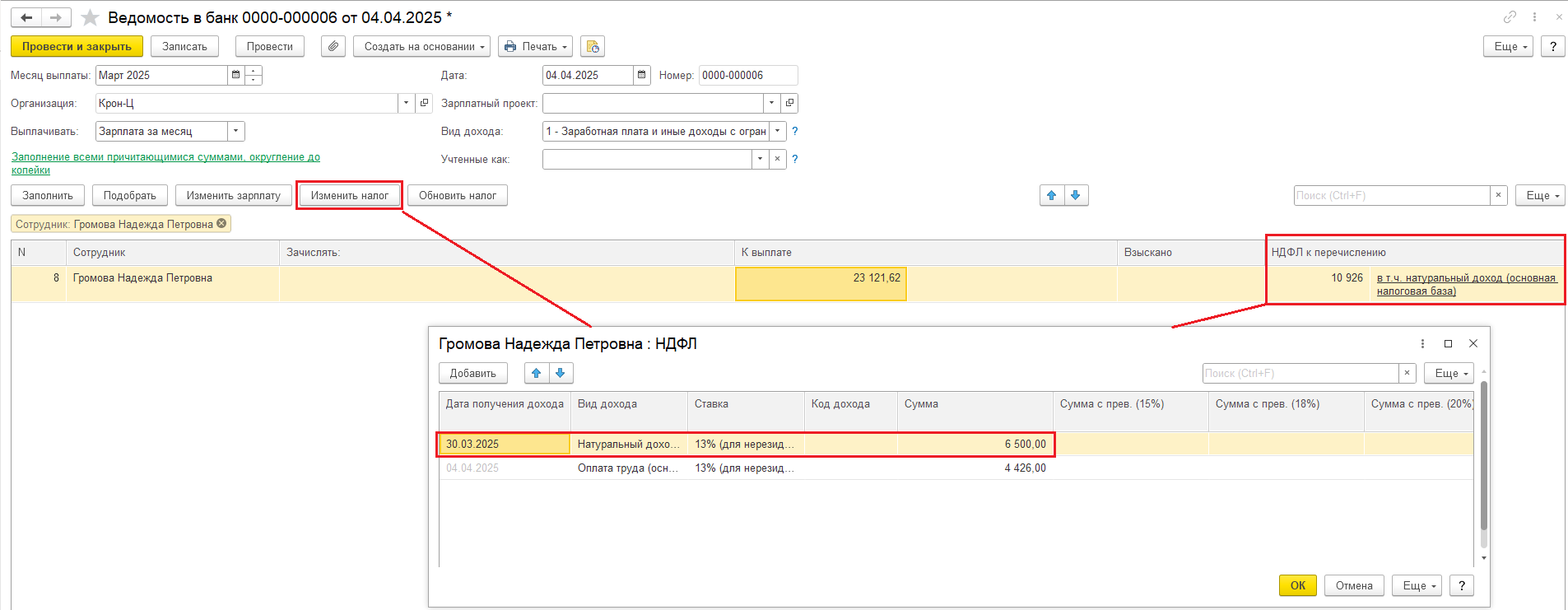This screenshot has width=1568, height=610.
Task: Move tax row up in НДФЛ dialog
Action: pos(537,374)
